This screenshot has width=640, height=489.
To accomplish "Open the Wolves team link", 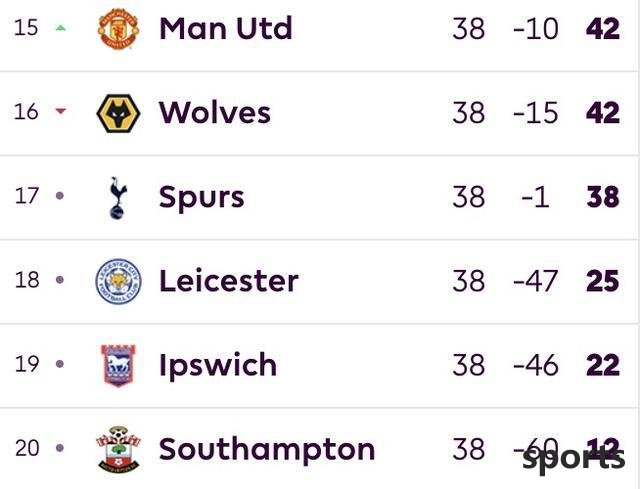I will [215, 113].
